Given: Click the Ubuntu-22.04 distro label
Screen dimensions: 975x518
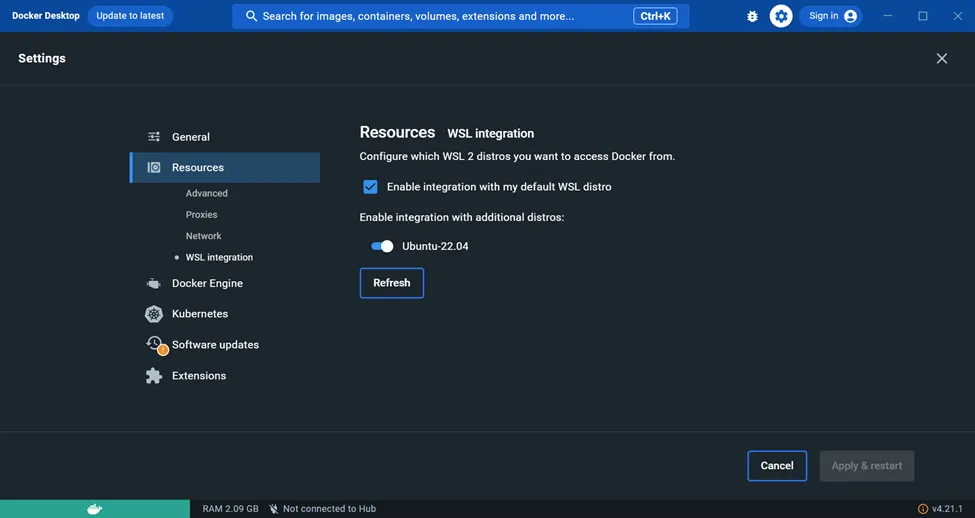Looking at the screenshot, I should (x=435, y=246).
